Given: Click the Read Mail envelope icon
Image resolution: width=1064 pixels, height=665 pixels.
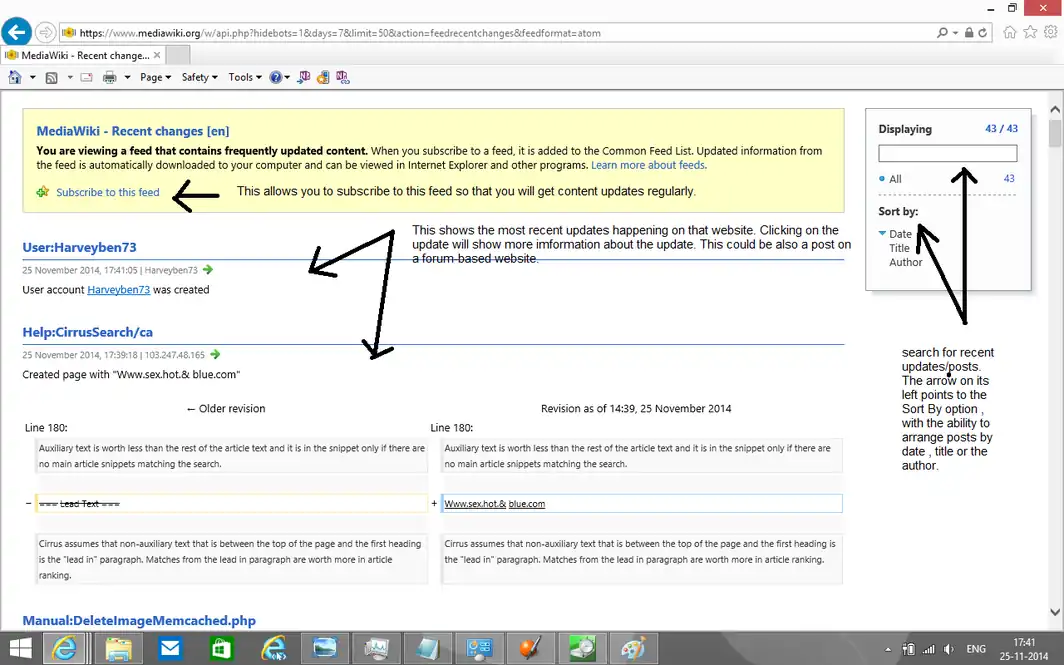Looking at the screenshot, I should click(86, 77).
